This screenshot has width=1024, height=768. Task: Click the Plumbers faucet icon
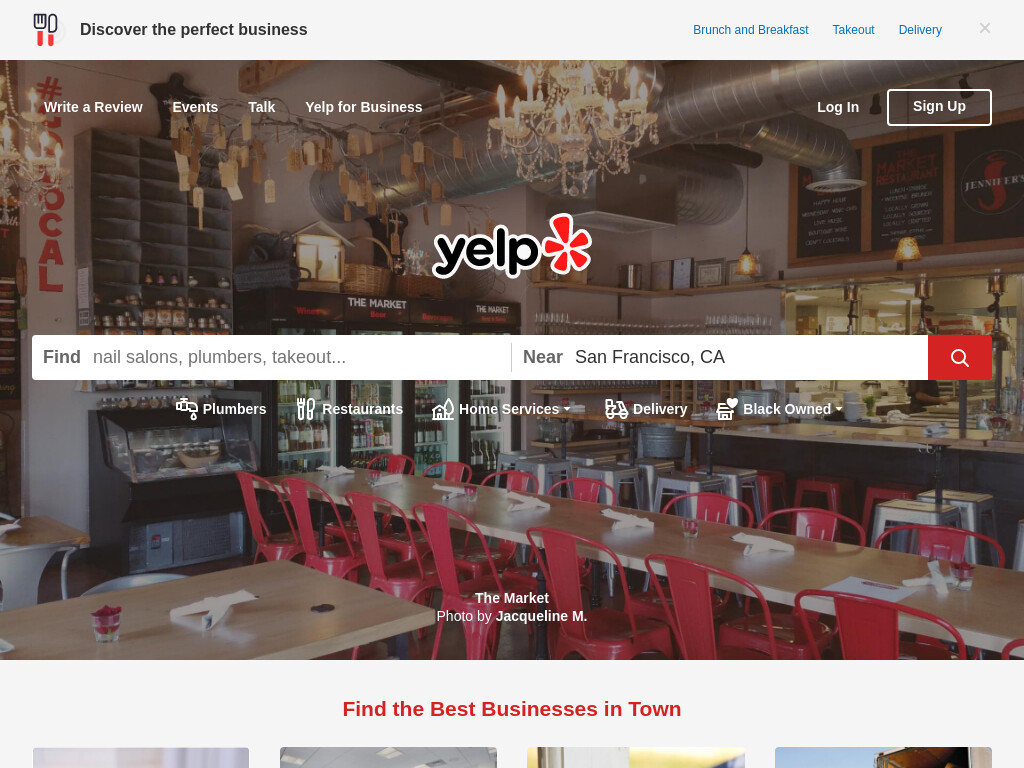click(187, 409)
